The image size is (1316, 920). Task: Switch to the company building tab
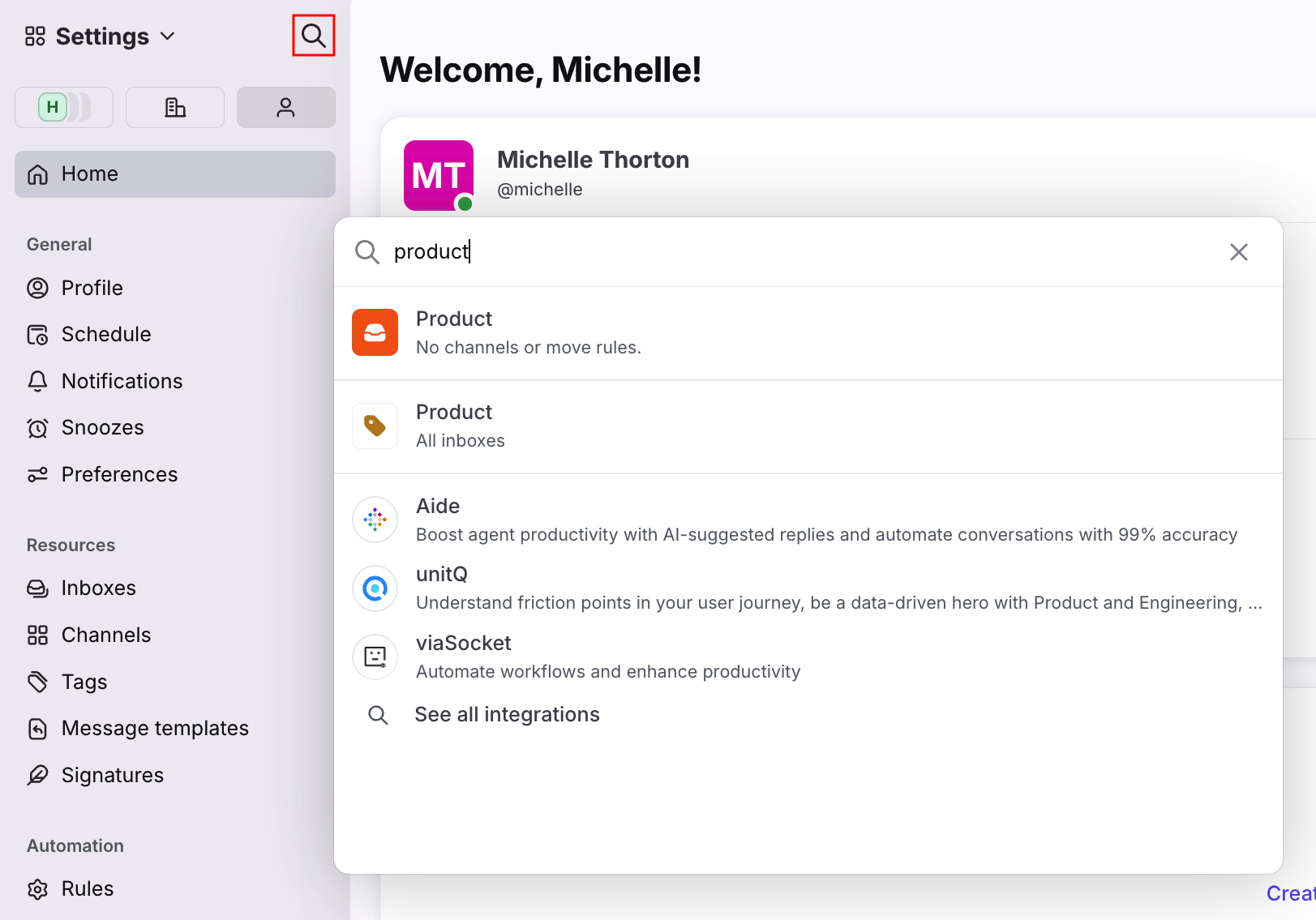point(175,107)
